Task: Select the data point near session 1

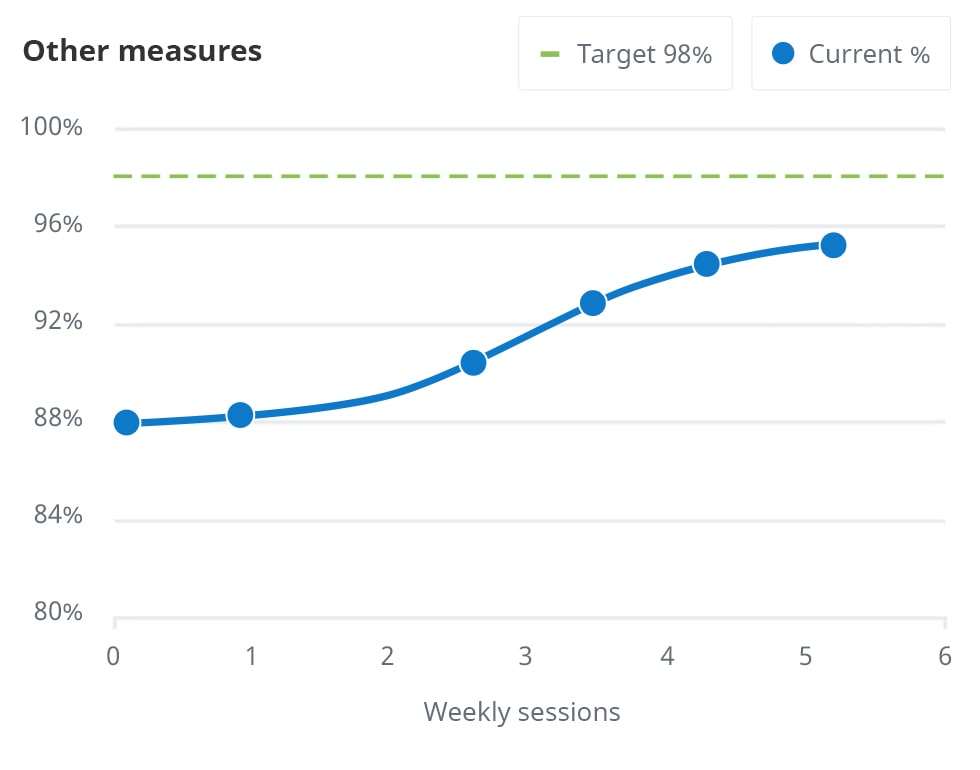Action: click(240, 415)
